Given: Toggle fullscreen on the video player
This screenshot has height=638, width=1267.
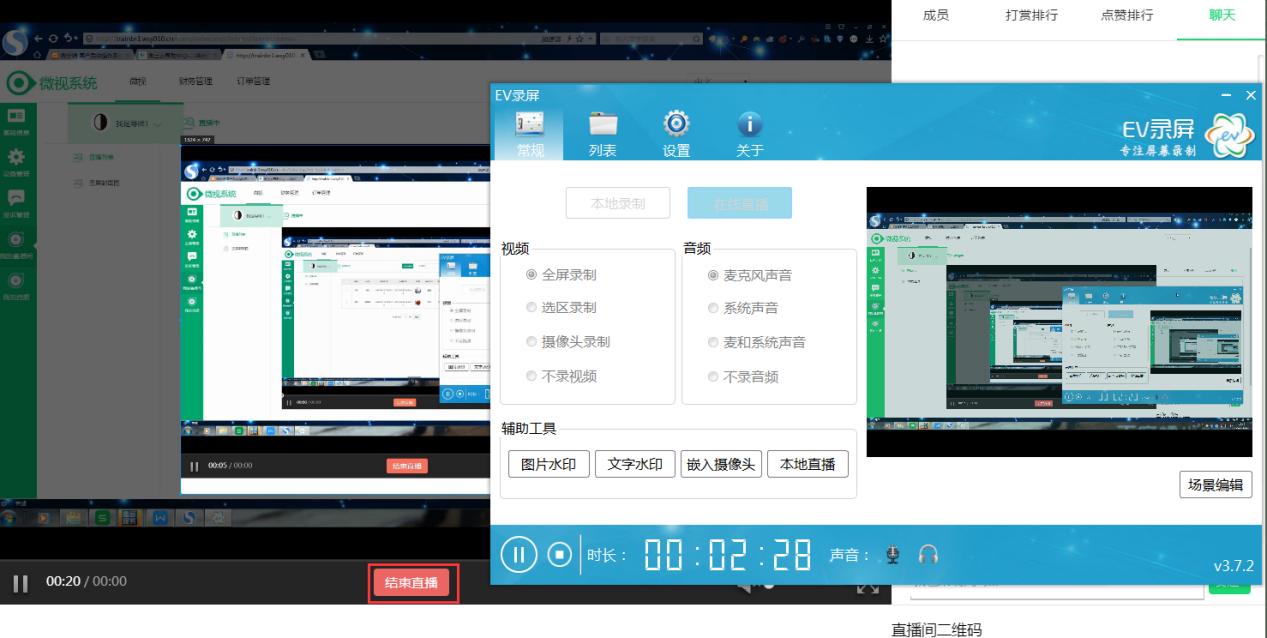Looking at the screenshot, I should point(868,588).
